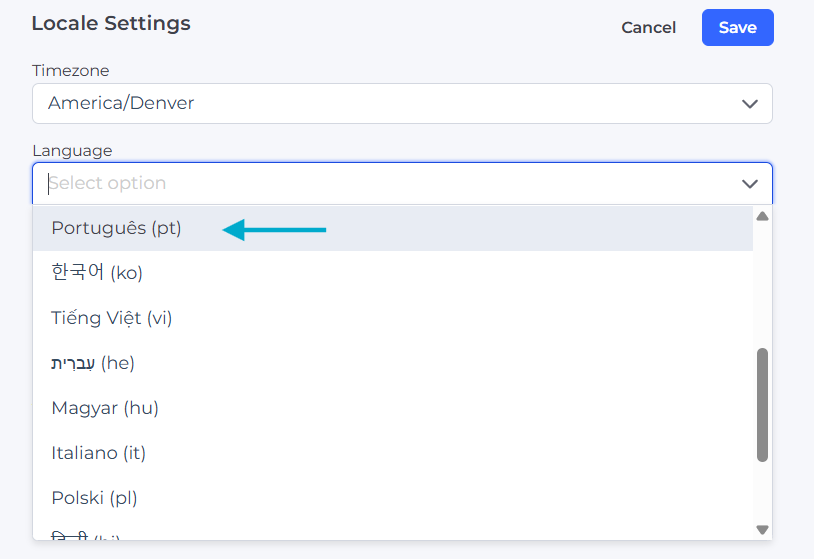Open the America/Denver timezone combo box
The width and height of the screenshot is (814, 559).
click(390, 103)
